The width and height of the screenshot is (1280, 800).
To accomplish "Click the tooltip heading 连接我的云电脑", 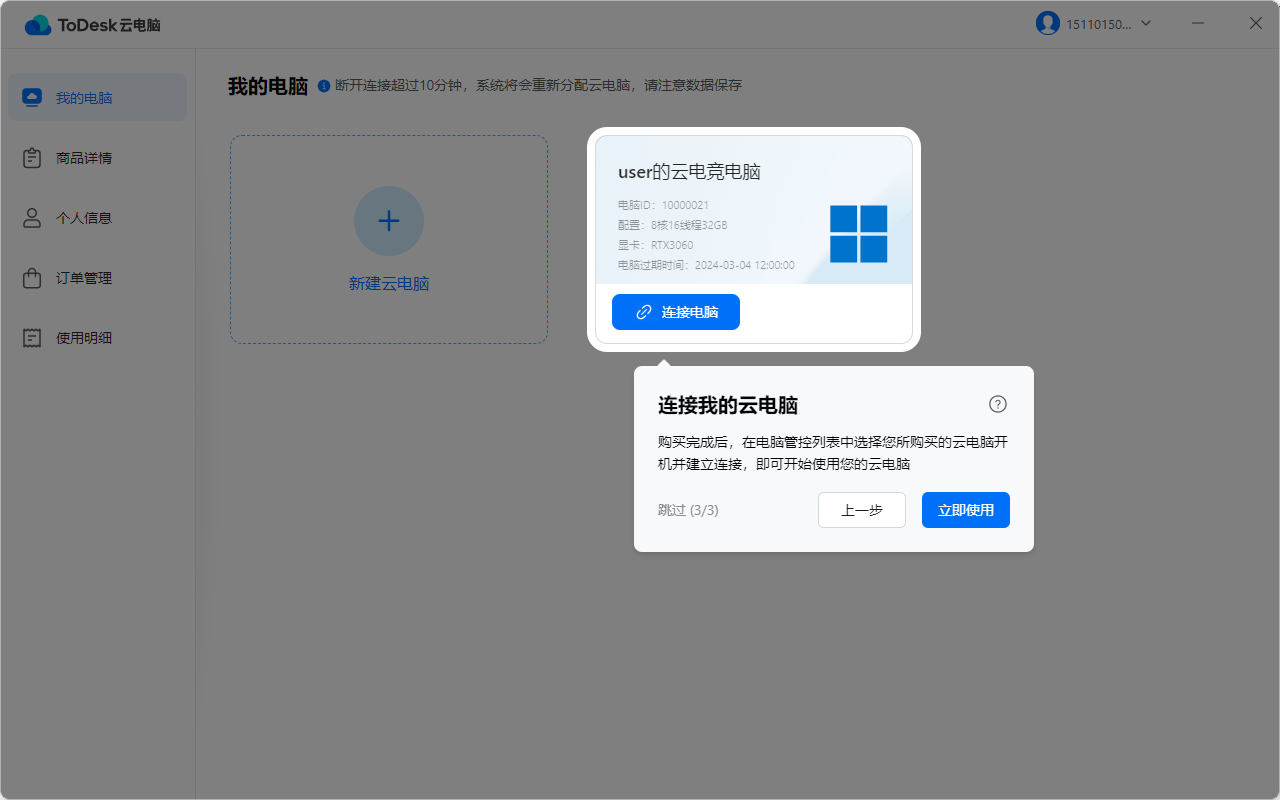I will point(728,405).
